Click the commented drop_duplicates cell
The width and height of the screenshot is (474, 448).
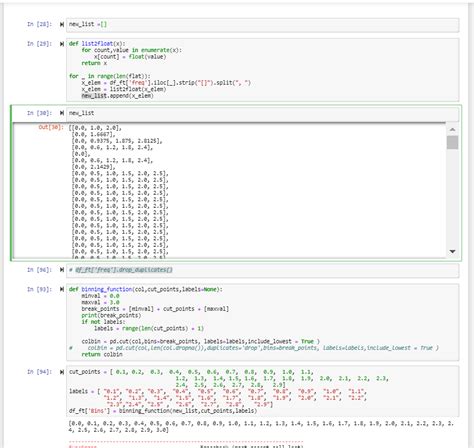(262, 270)
